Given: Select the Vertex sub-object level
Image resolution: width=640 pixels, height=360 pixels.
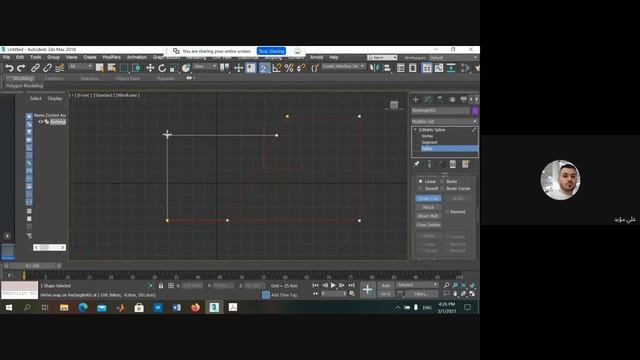Looking at the screenshot, I should coord(427,136).
